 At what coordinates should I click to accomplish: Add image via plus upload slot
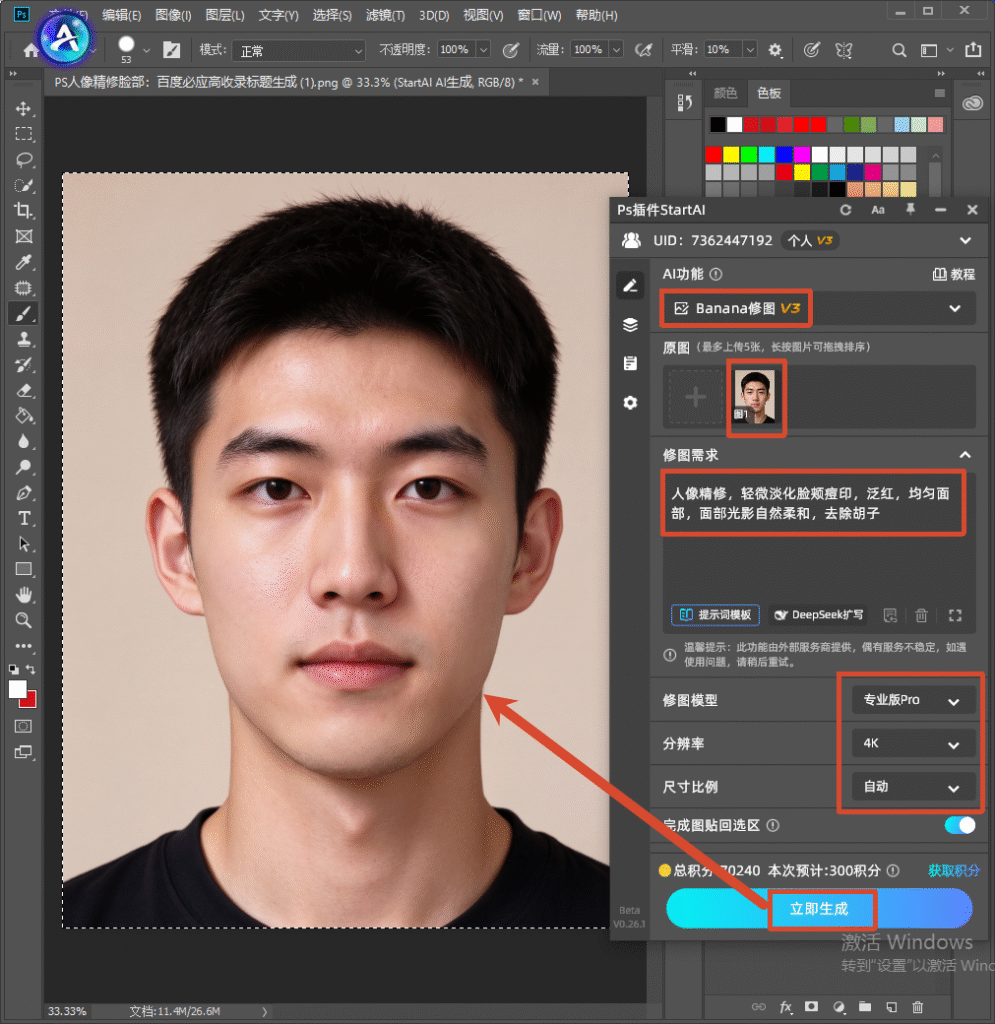695,397
